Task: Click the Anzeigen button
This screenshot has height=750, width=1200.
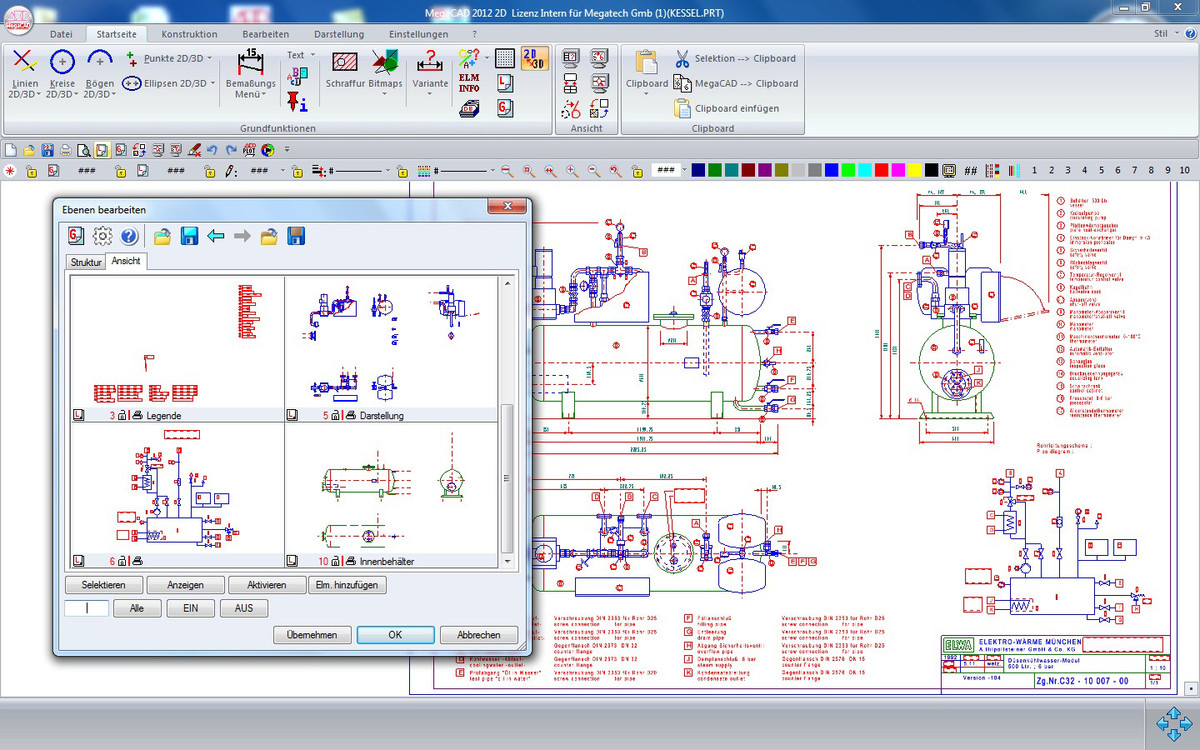Action: click(x=185, y=585)
